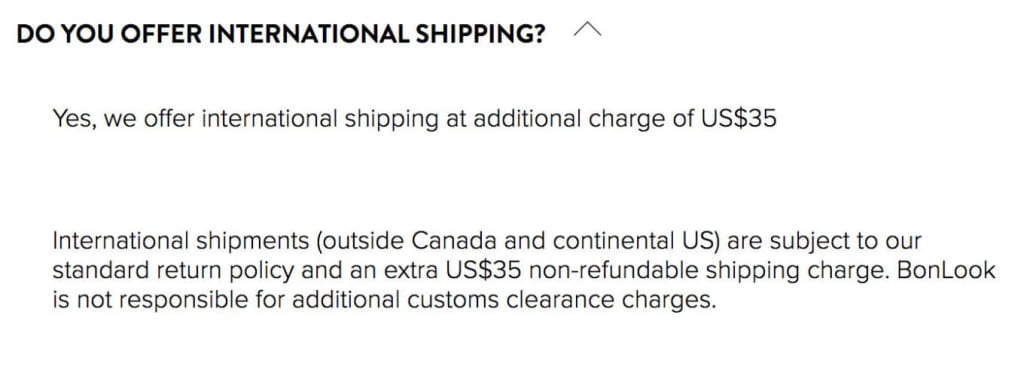
Task: Click 'DO YOU OFFER' at heading start
Action: 110,34
